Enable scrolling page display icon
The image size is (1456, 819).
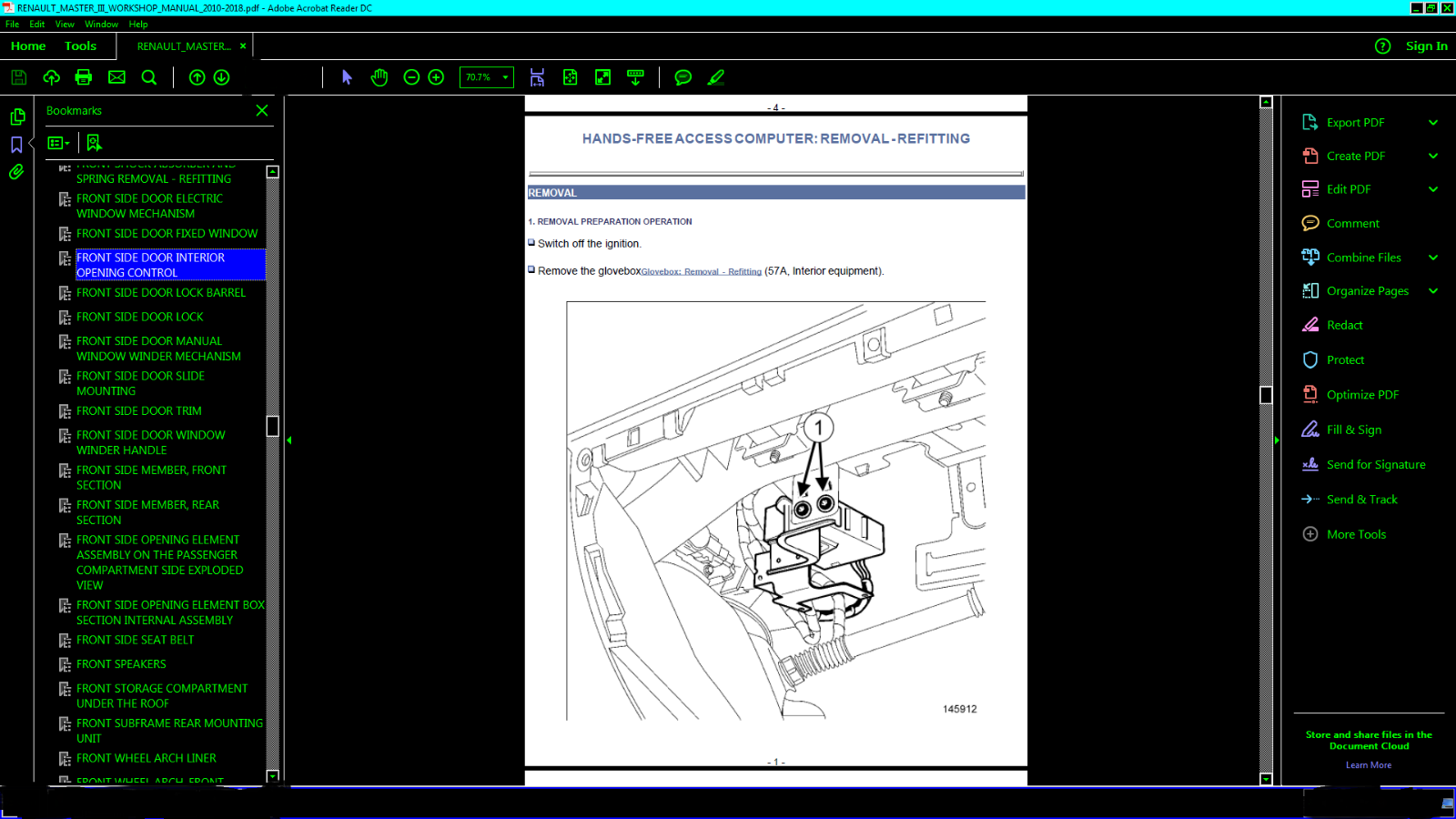click(x=537, y=77)
